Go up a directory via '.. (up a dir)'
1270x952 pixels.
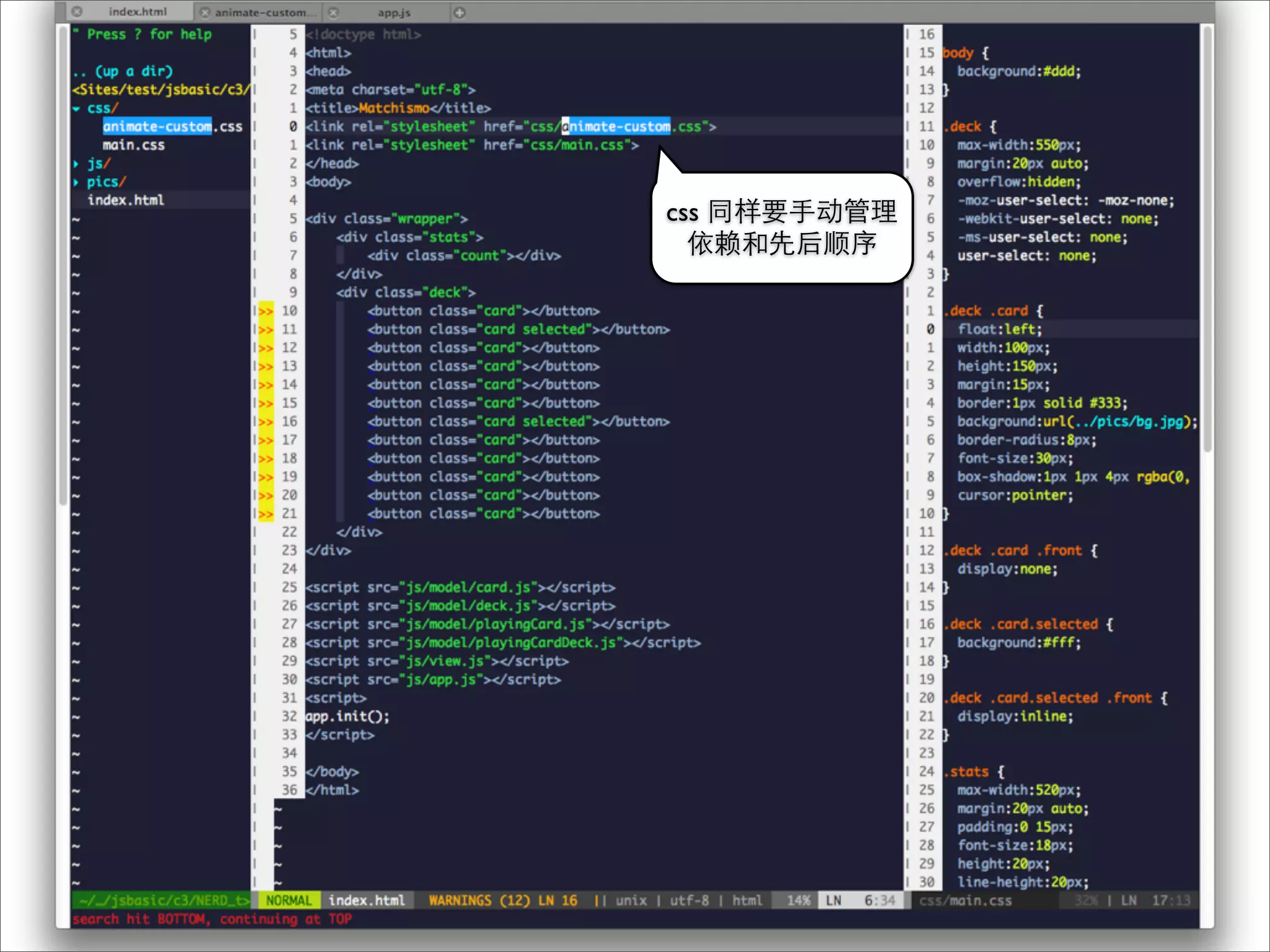click(122, 71)
